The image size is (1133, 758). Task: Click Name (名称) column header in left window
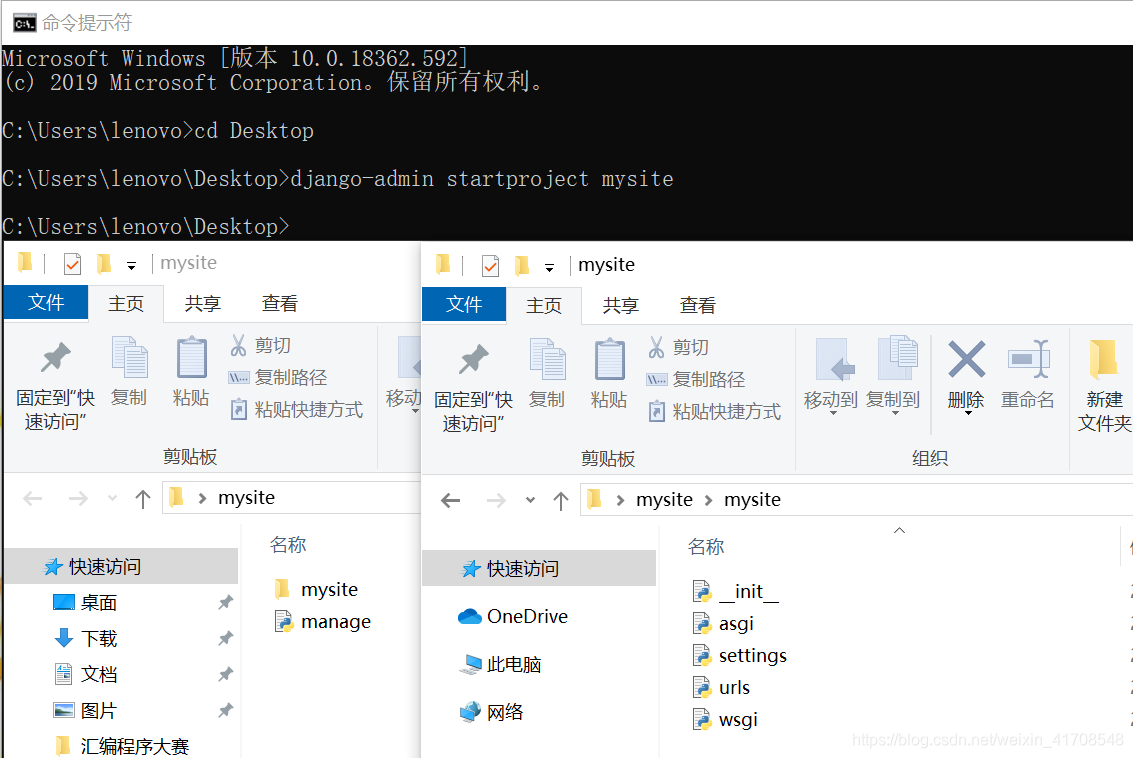[x=288, y=544]
